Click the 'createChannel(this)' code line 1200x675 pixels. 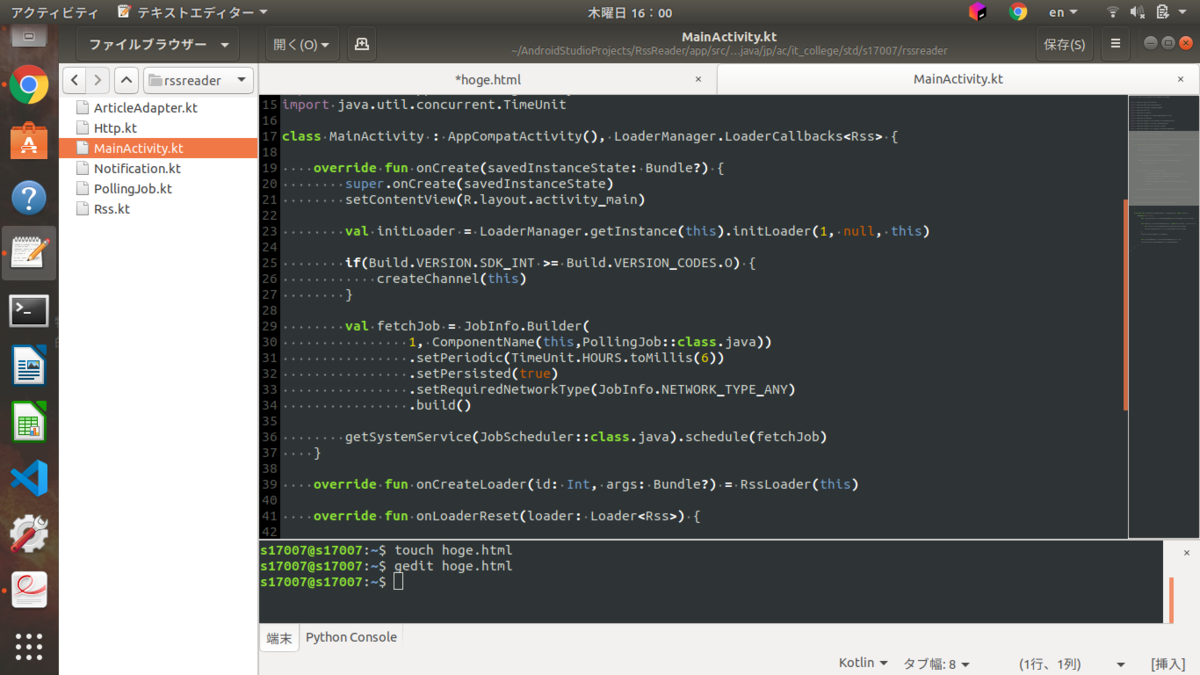click(451, 279)
